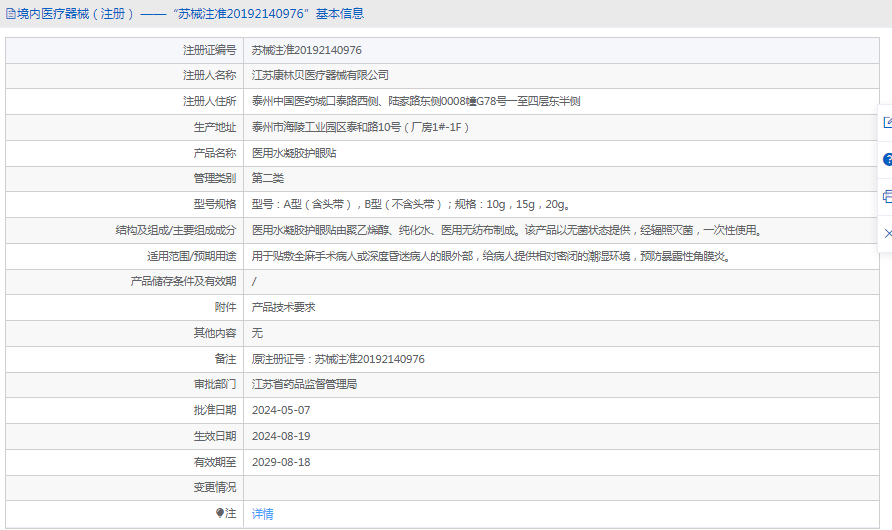Click the edit/feedback icon in the side toolbar
This screenshot has width=892, height=530.
pos(886,123)
